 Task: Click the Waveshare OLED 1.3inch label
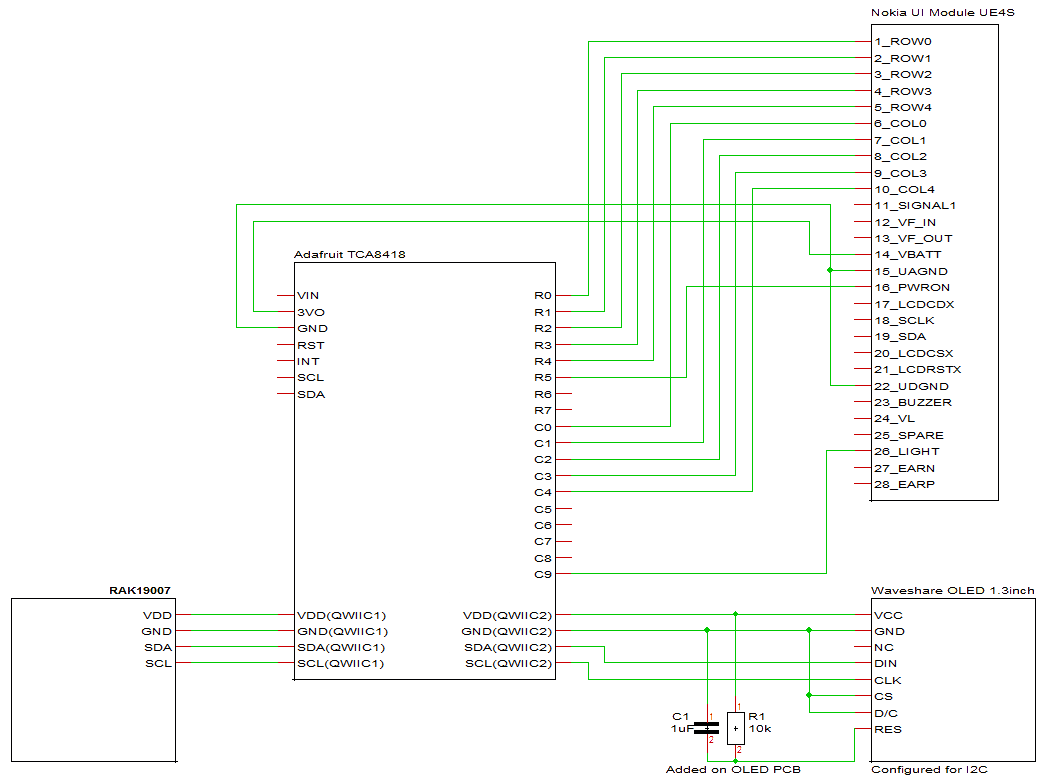tap(952, 591)
